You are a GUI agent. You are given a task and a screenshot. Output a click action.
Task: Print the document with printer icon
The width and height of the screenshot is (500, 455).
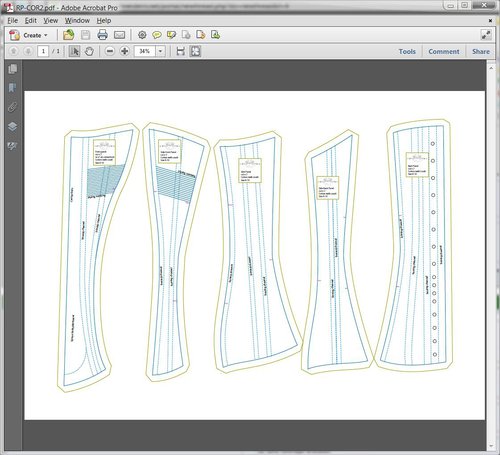tap(102, 35)
